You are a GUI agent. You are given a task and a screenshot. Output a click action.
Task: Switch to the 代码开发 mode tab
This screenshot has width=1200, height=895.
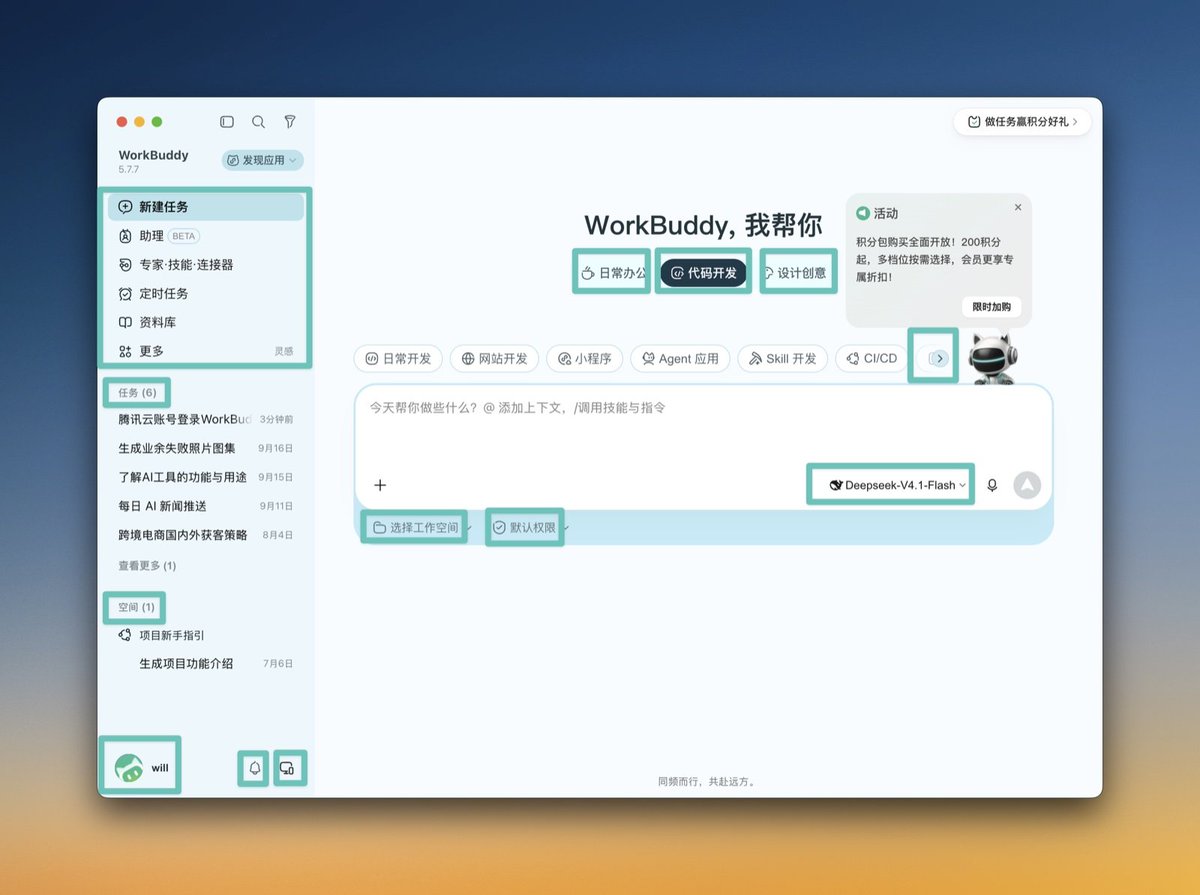[x=704, y=272]
